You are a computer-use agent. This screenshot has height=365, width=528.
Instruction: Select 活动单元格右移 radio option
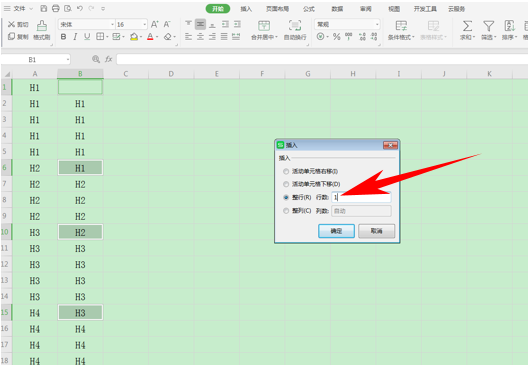pos(286,171)
